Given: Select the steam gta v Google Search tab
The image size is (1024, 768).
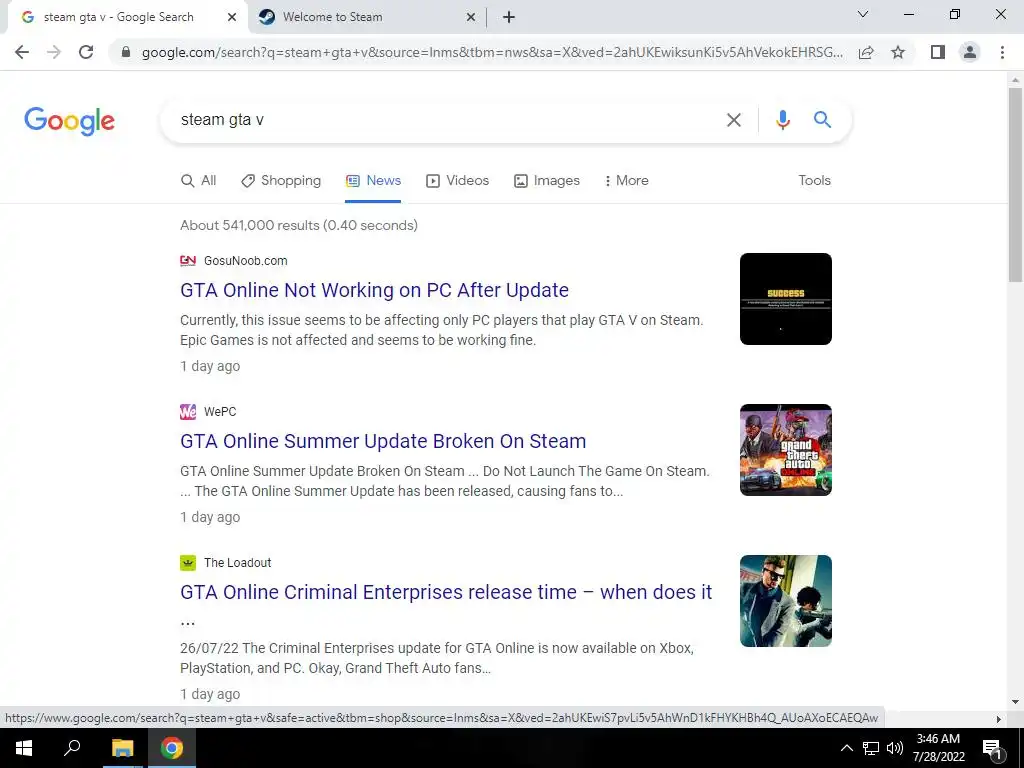Looking at the screenshot, I should [128, 18].
